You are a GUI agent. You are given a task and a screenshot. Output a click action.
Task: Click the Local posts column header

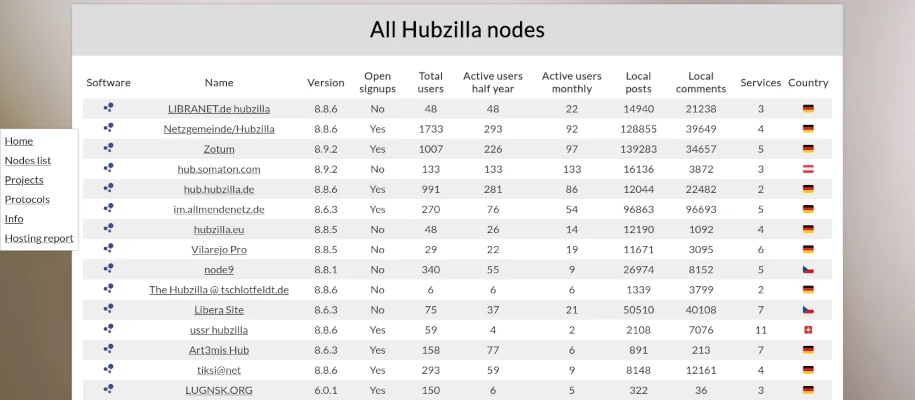(x=638, y=82)
